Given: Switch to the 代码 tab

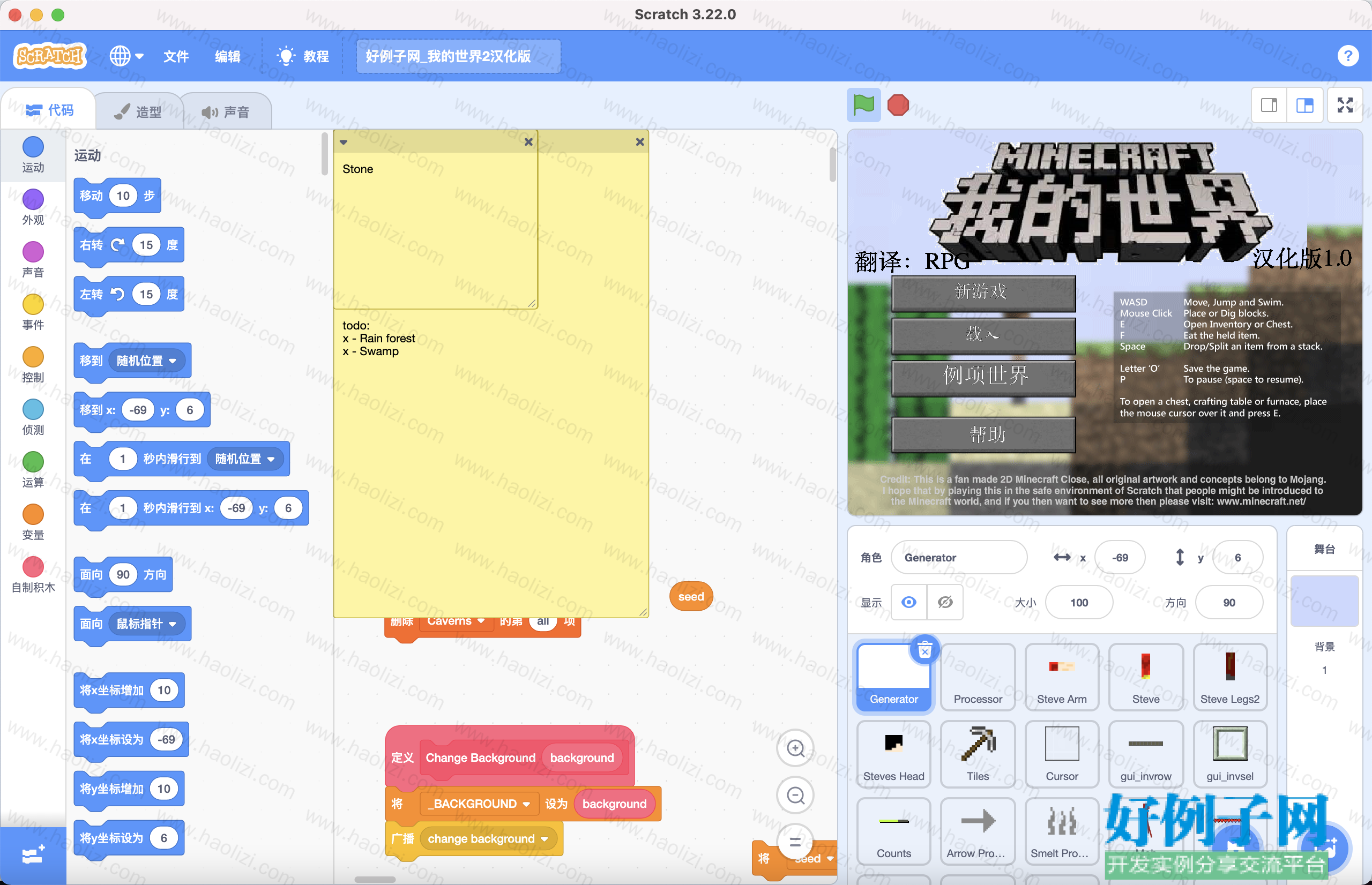Looking at the screenshot, I should pos(50,110).
